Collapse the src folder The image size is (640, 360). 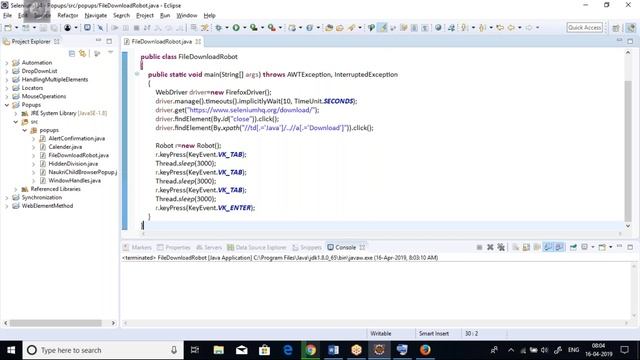(16, 122)
